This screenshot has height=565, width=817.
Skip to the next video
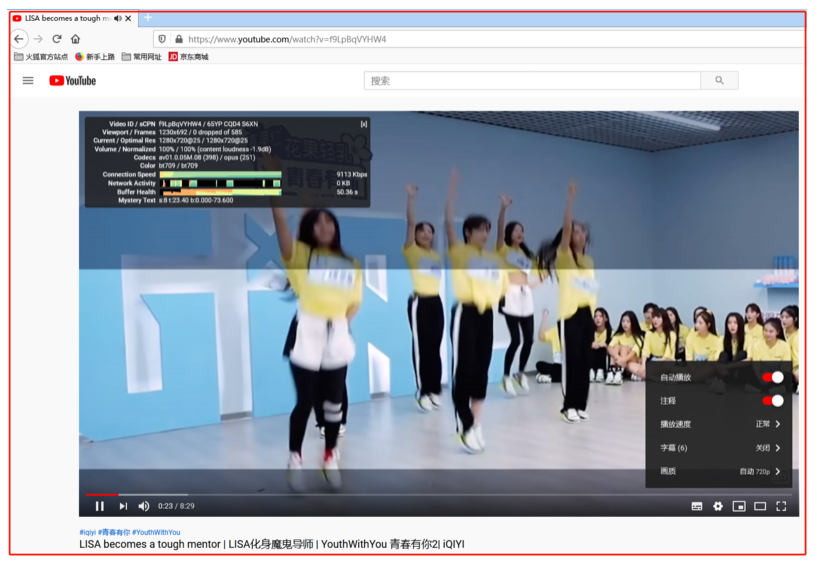coord(123,506)
